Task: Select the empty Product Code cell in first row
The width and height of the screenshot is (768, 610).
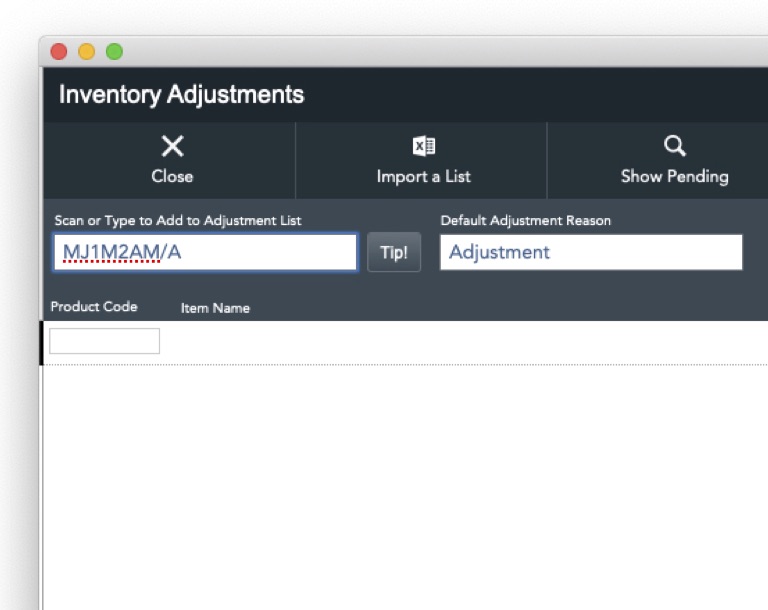Action: click(104, 341)
